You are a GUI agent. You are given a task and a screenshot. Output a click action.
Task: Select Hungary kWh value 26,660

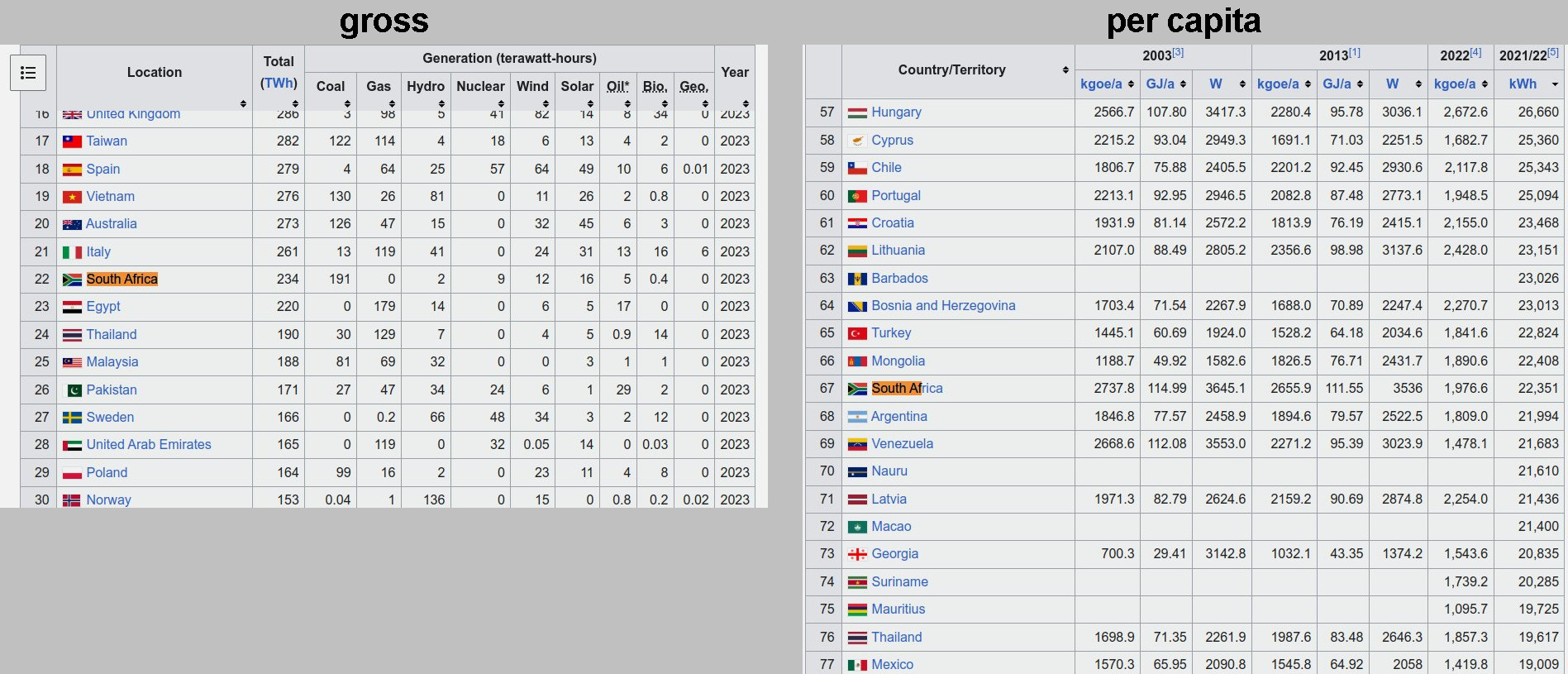tap(1538, 112)
